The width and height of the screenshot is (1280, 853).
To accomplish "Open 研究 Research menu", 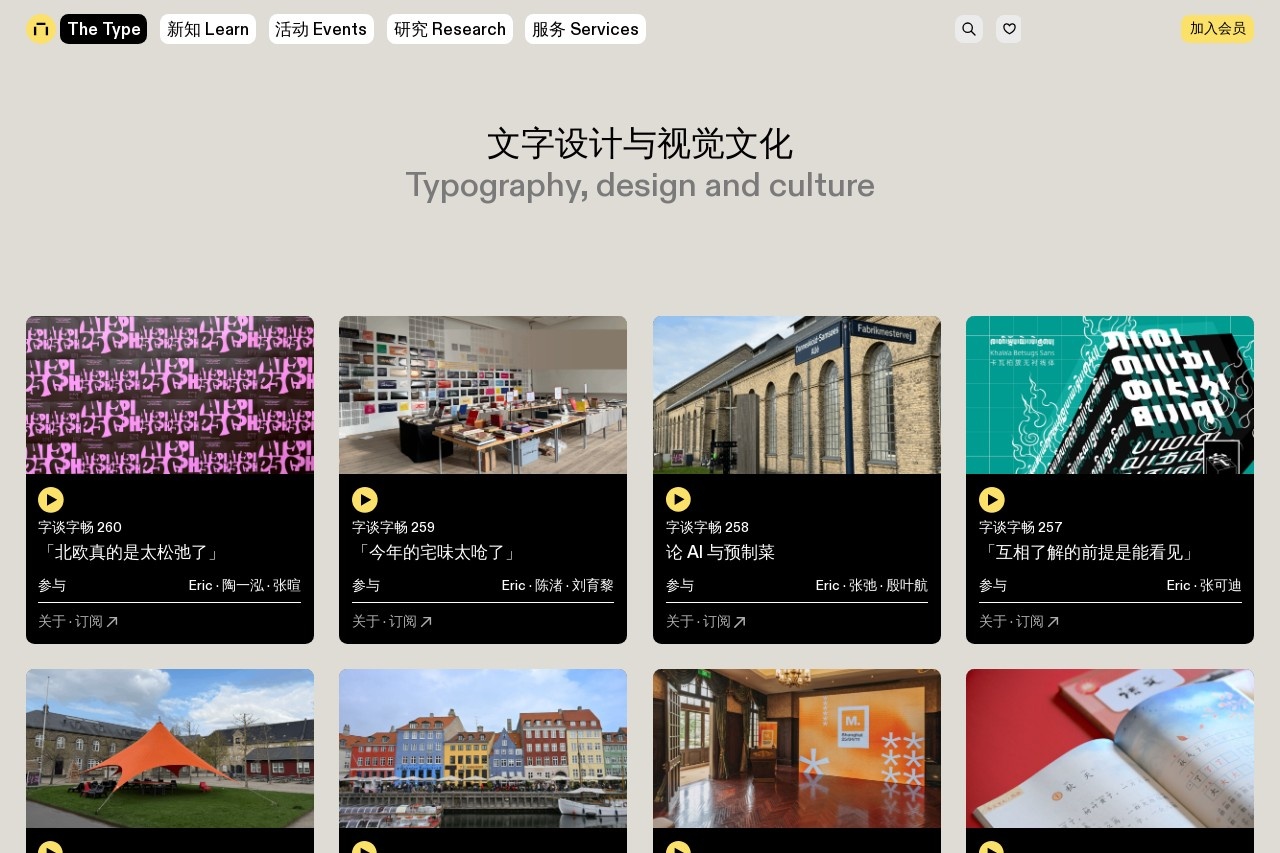I will 450,29.
